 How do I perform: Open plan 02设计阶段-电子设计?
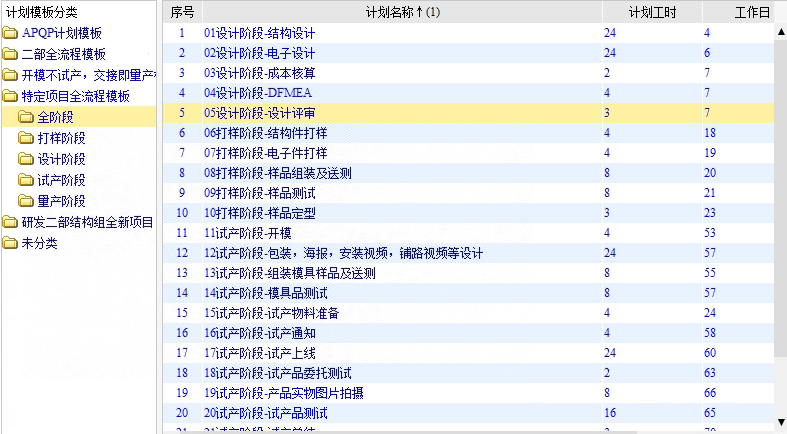point(259,53)
